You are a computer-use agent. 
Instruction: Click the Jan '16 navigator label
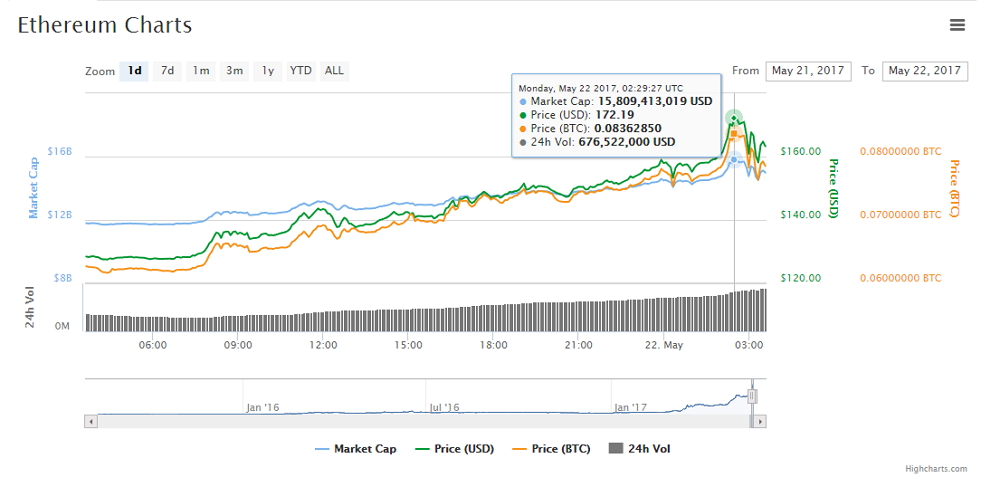point(262,407)
